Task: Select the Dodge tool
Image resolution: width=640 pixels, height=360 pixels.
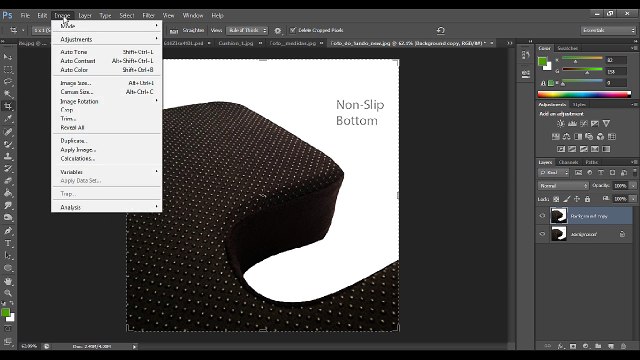Action: tap(8, 218)
